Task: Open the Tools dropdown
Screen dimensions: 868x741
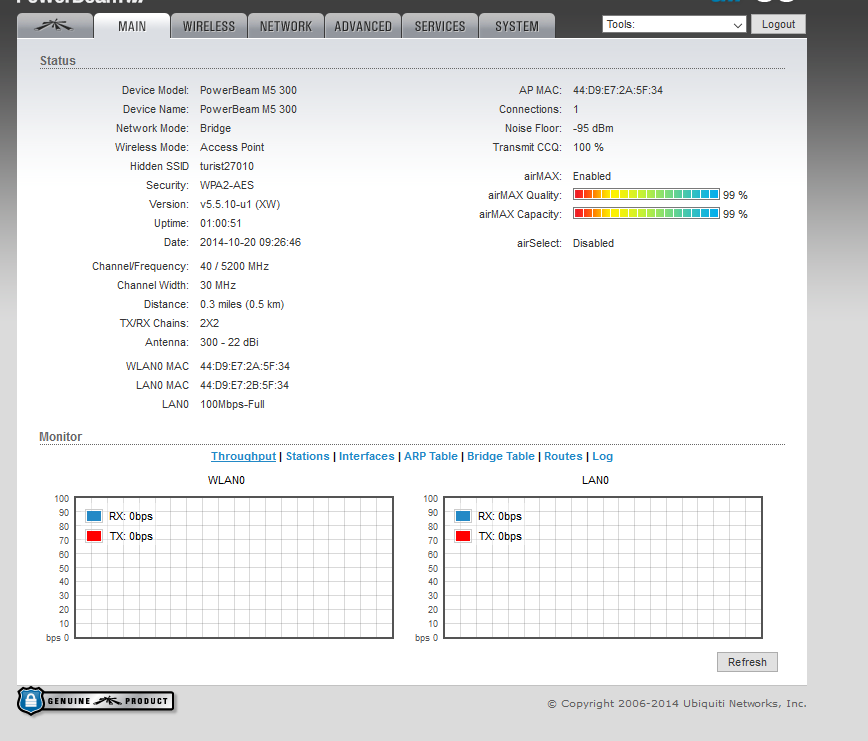Action: 674,24
